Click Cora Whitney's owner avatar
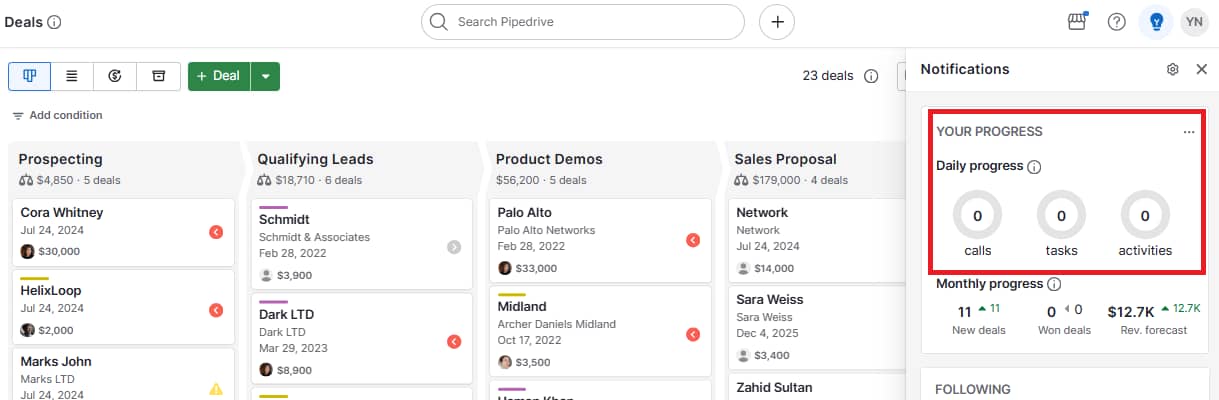 point(28,251)
